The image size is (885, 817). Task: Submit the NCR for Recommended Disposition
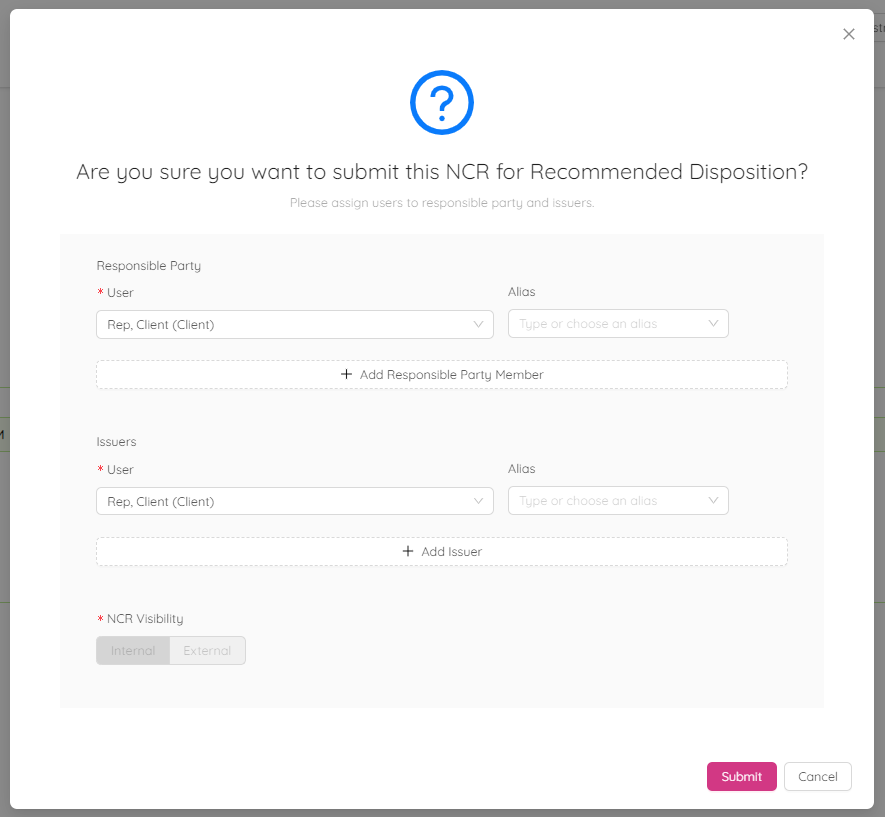click(741, 776)
